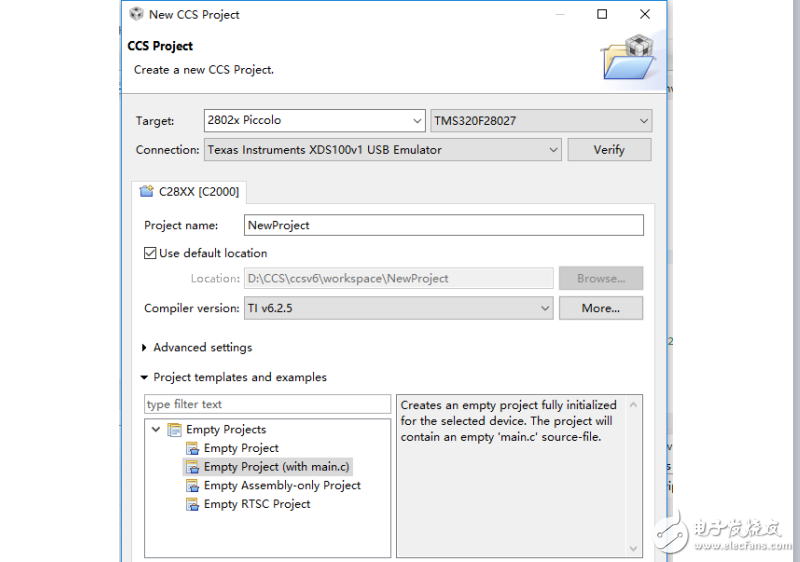The height and width of the screenshot is (562, 800).
Task: Choose Empty Assembly-only Project template
Action: (x=282, y=485)
